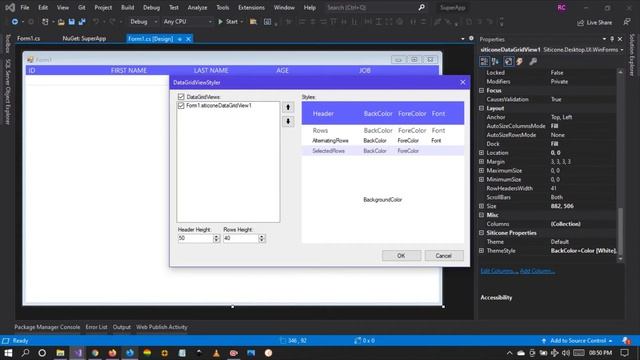
Task: Click the Windows Start button
Action: tap(8, 353)
